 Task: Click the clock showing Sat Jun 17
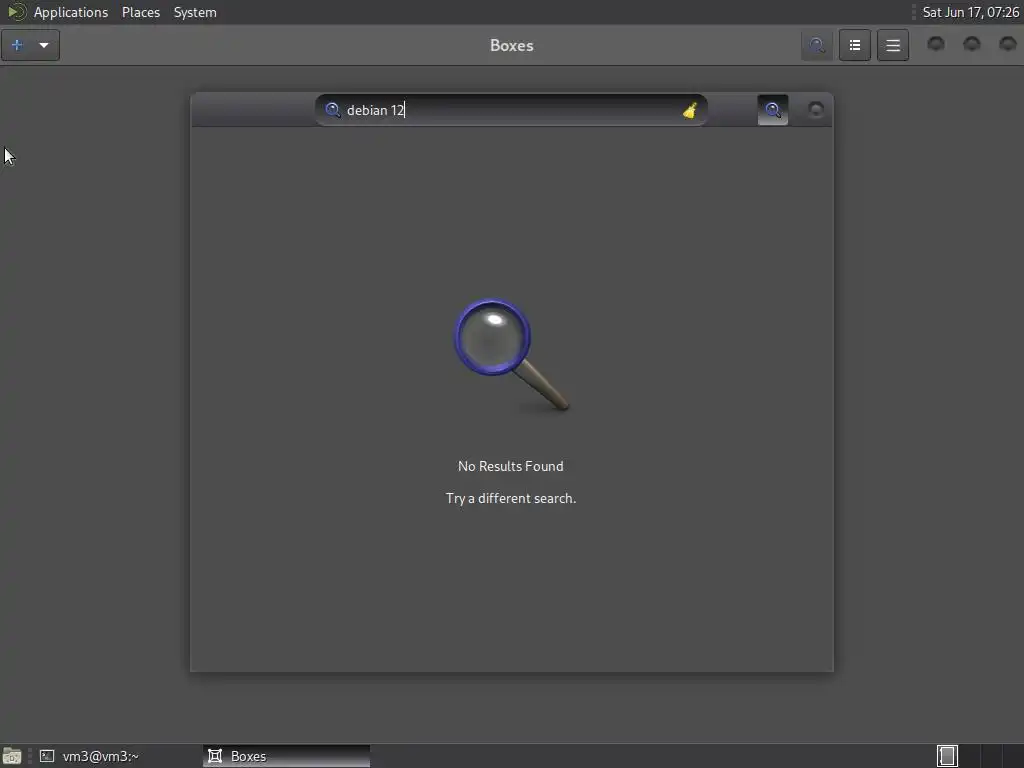(970, 12)
